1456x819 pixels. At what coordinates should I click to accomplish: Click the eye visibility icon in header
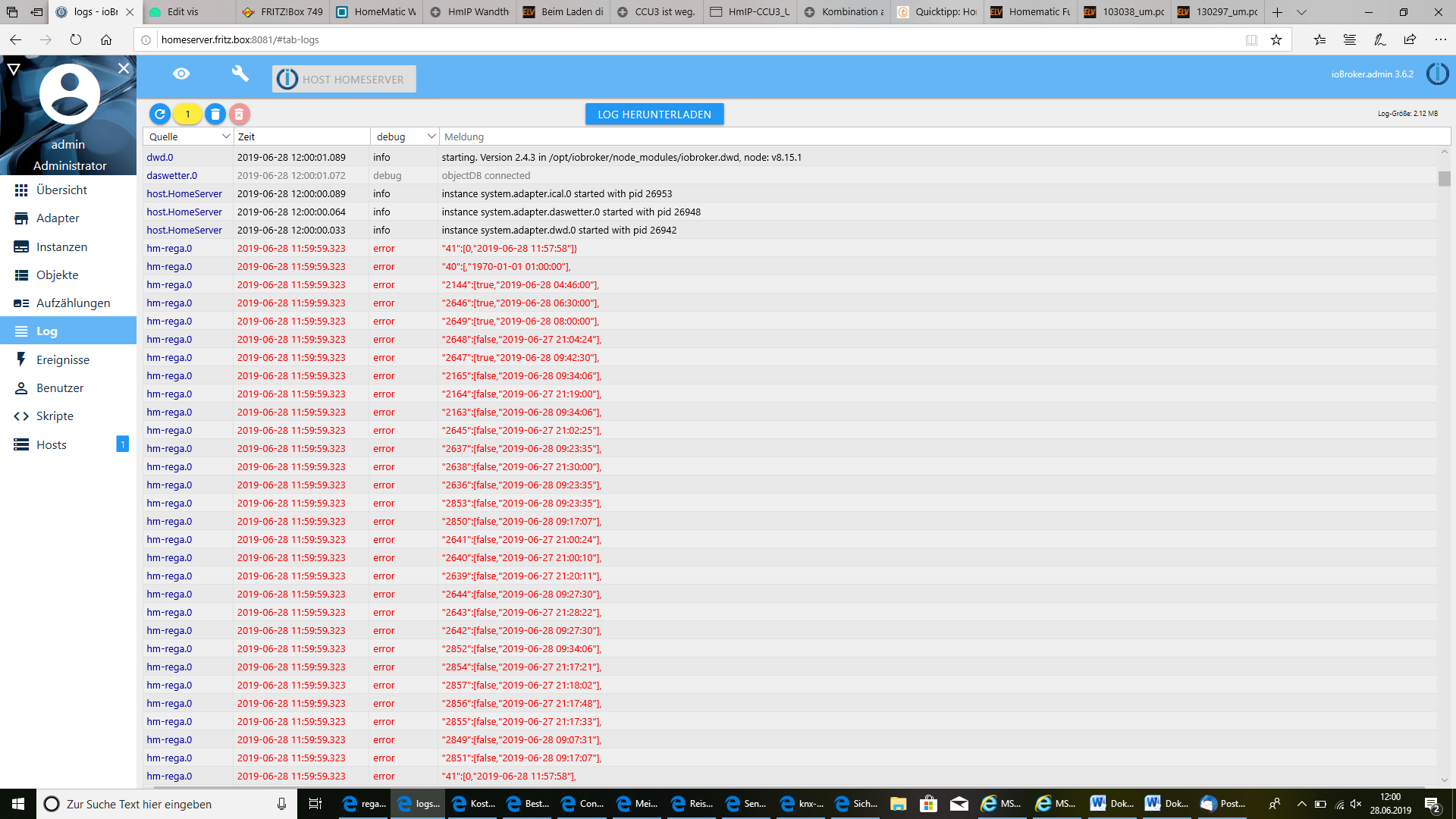coord(181,74)
